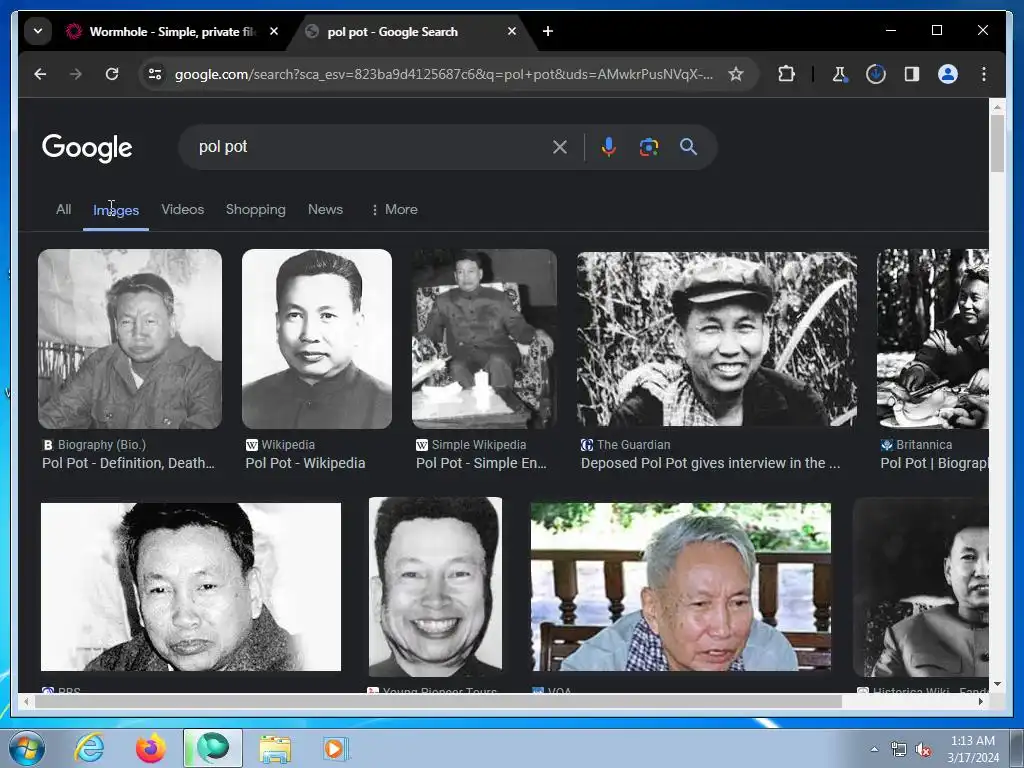View site information icon in address bar
This screenshot has height=768, width=1024.
pos(155,74)
